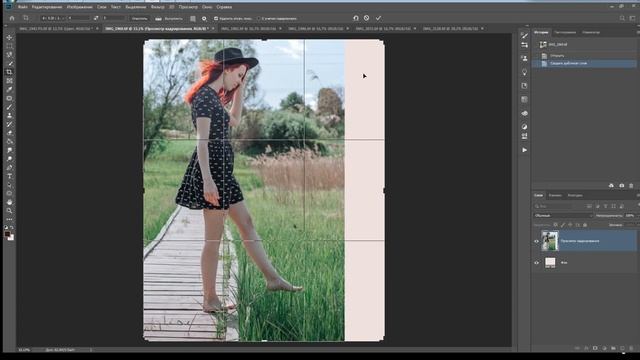Open the Изображение menu
640x360 pixels.
click(x=80, y=7)
